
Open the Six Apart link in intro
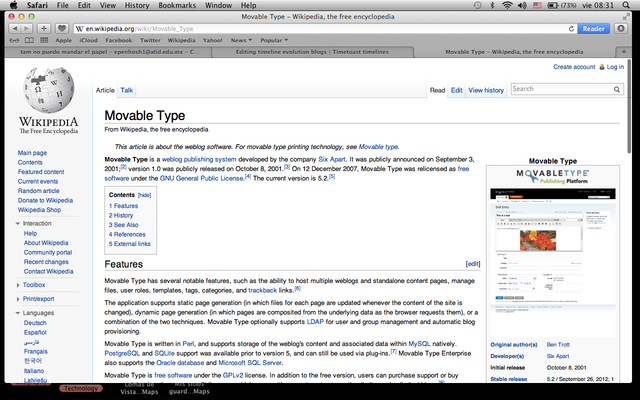[331, 159]
